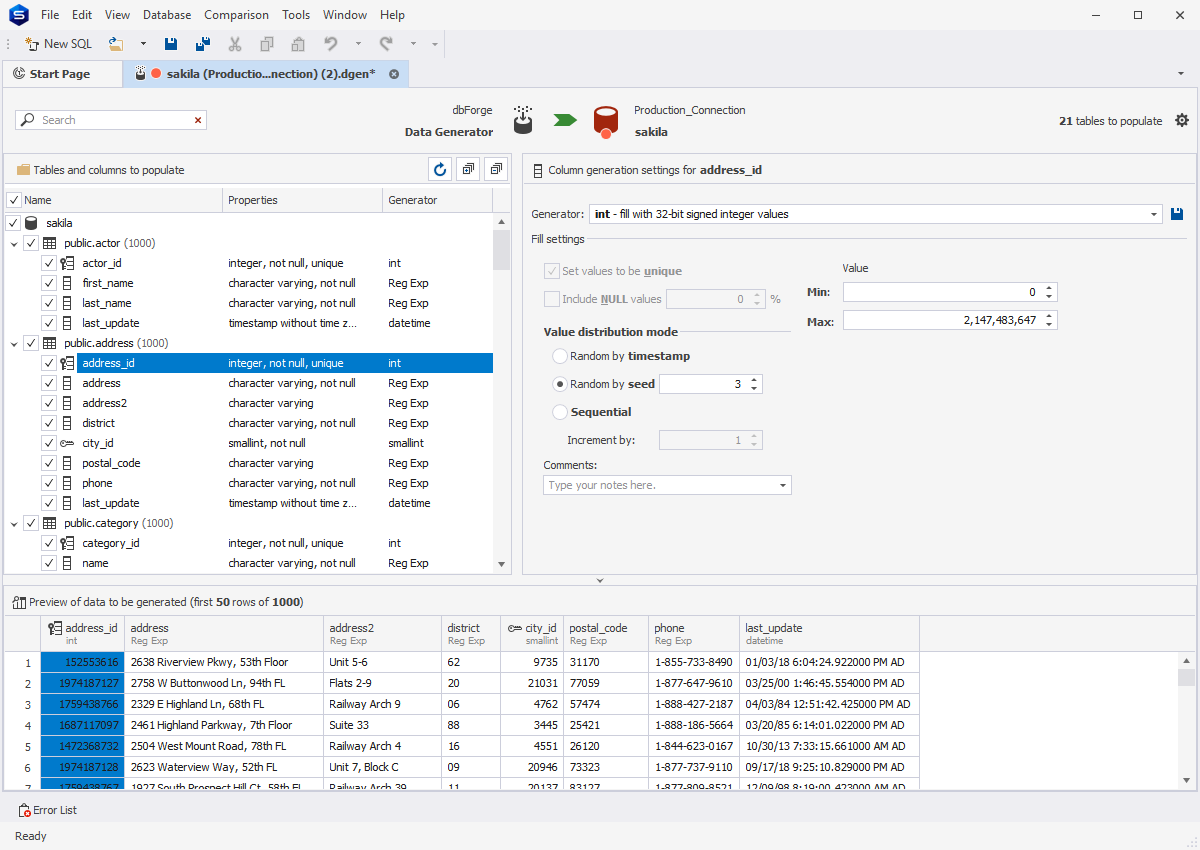Open the Undo history dropdown arrow
The width and height of the screenshot is (1200, 850).
coord(358,44)
